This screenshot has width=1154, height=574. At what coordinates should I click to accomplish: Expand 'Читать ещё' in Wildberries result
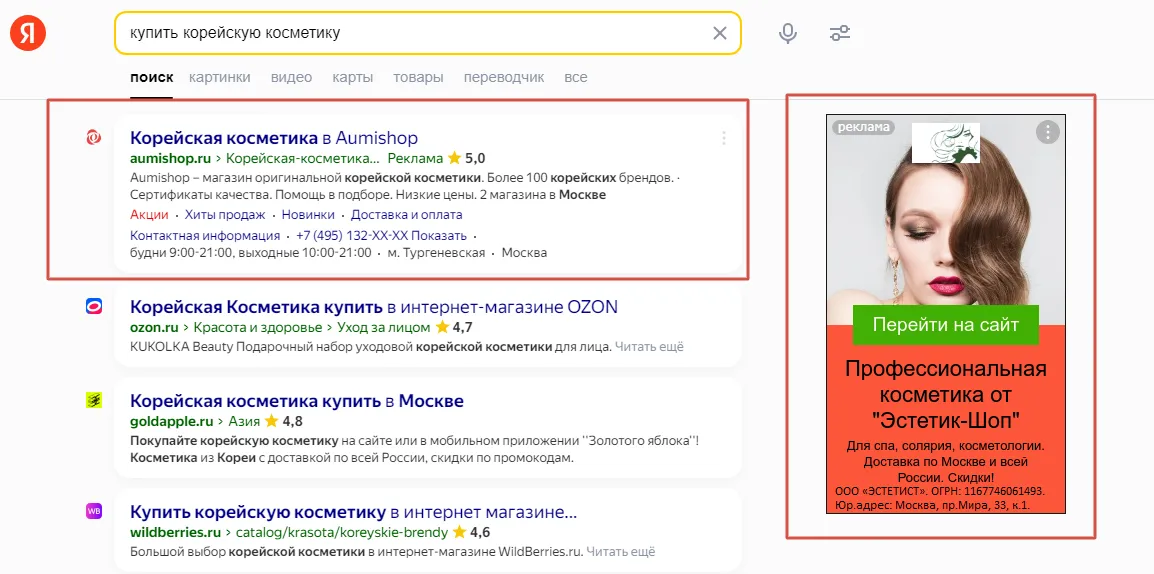point(620,550)
